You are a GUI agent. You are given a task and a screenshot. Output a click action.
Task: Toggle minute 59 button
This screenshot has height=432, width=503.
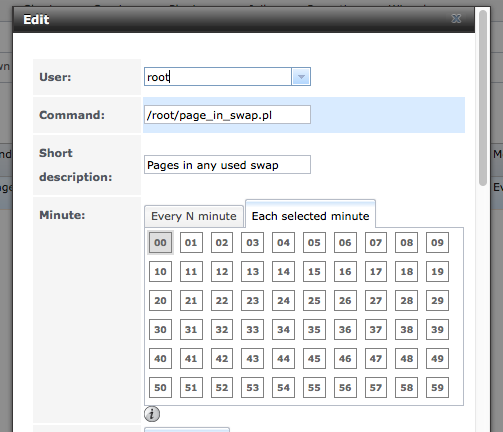437,388
